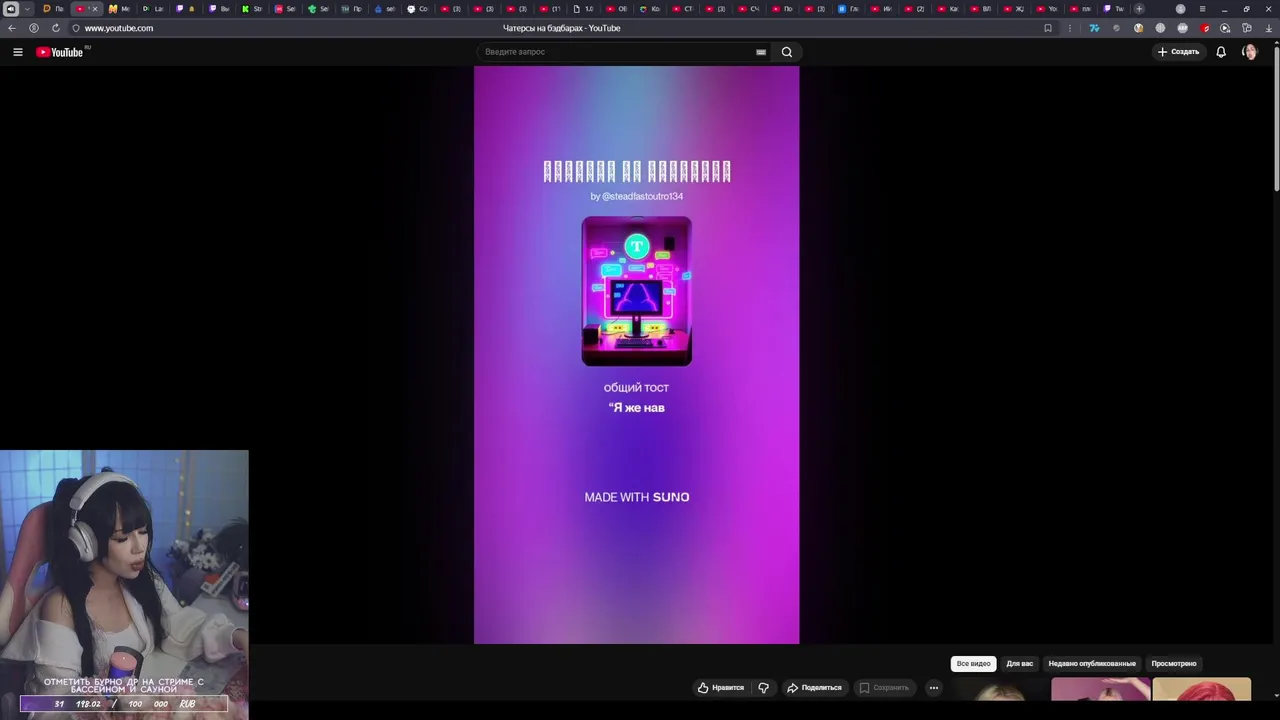Select the Недавно опубликованные chip
The width and height of the screenshot is (1280, 720).
[x=1092, y=664]
